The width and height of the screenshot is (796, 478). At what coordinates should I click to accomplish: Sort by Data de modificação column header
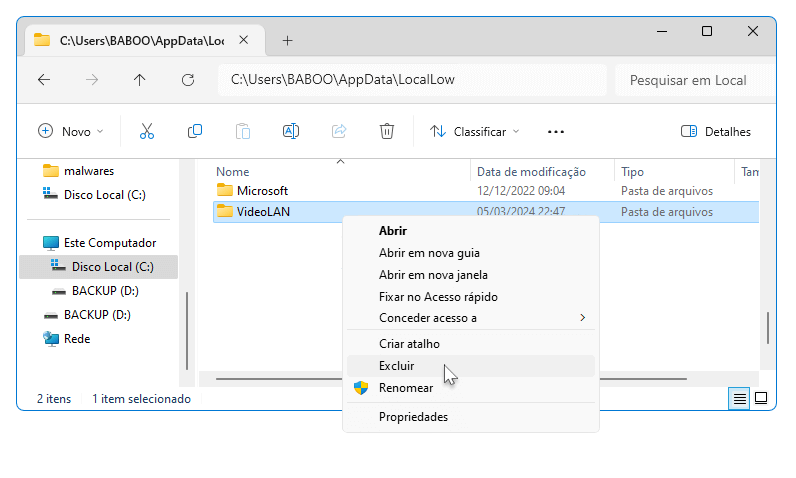(531, 172)
